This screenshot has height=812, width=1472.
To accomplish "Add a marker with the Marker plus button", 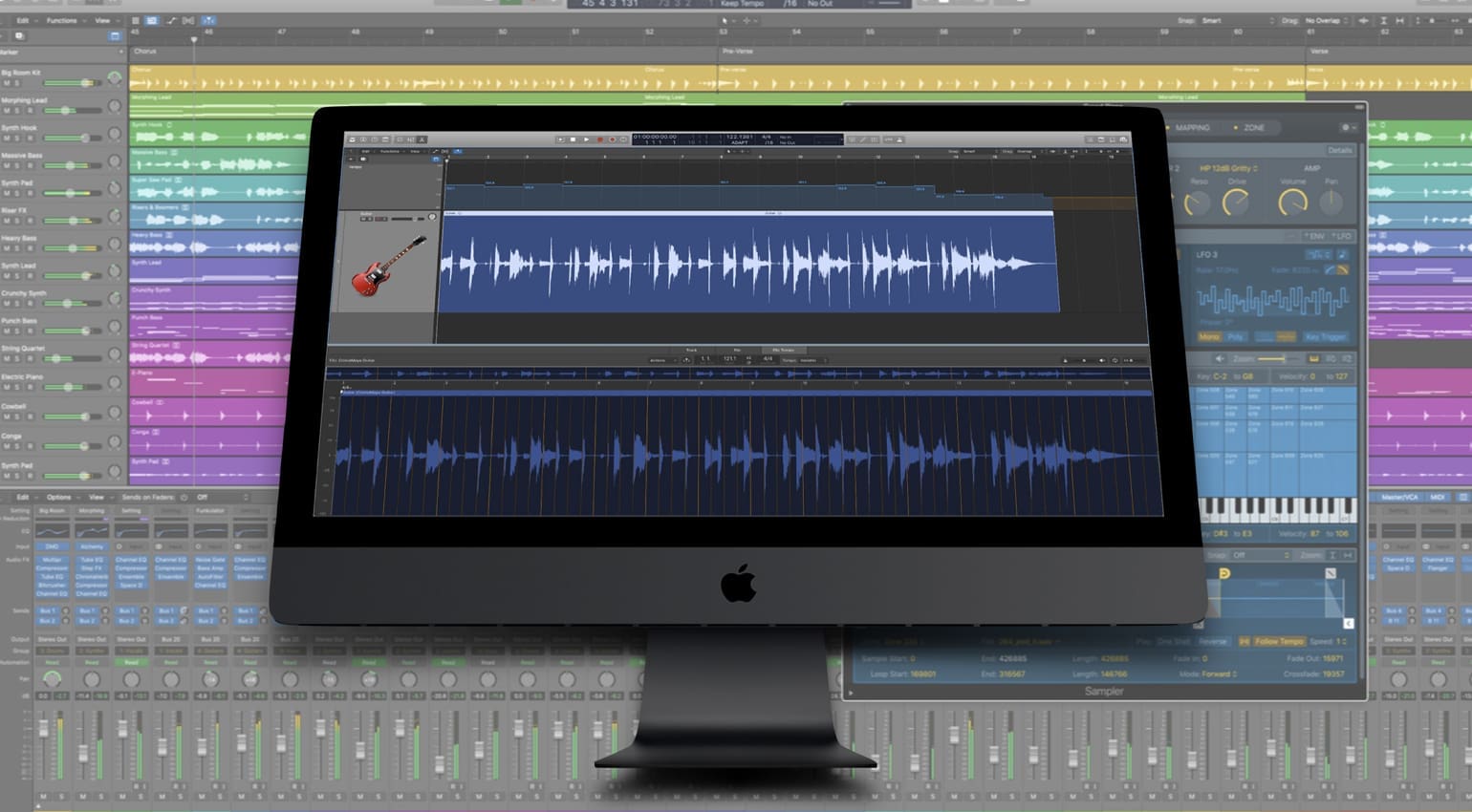I will [x=121, y=52].
